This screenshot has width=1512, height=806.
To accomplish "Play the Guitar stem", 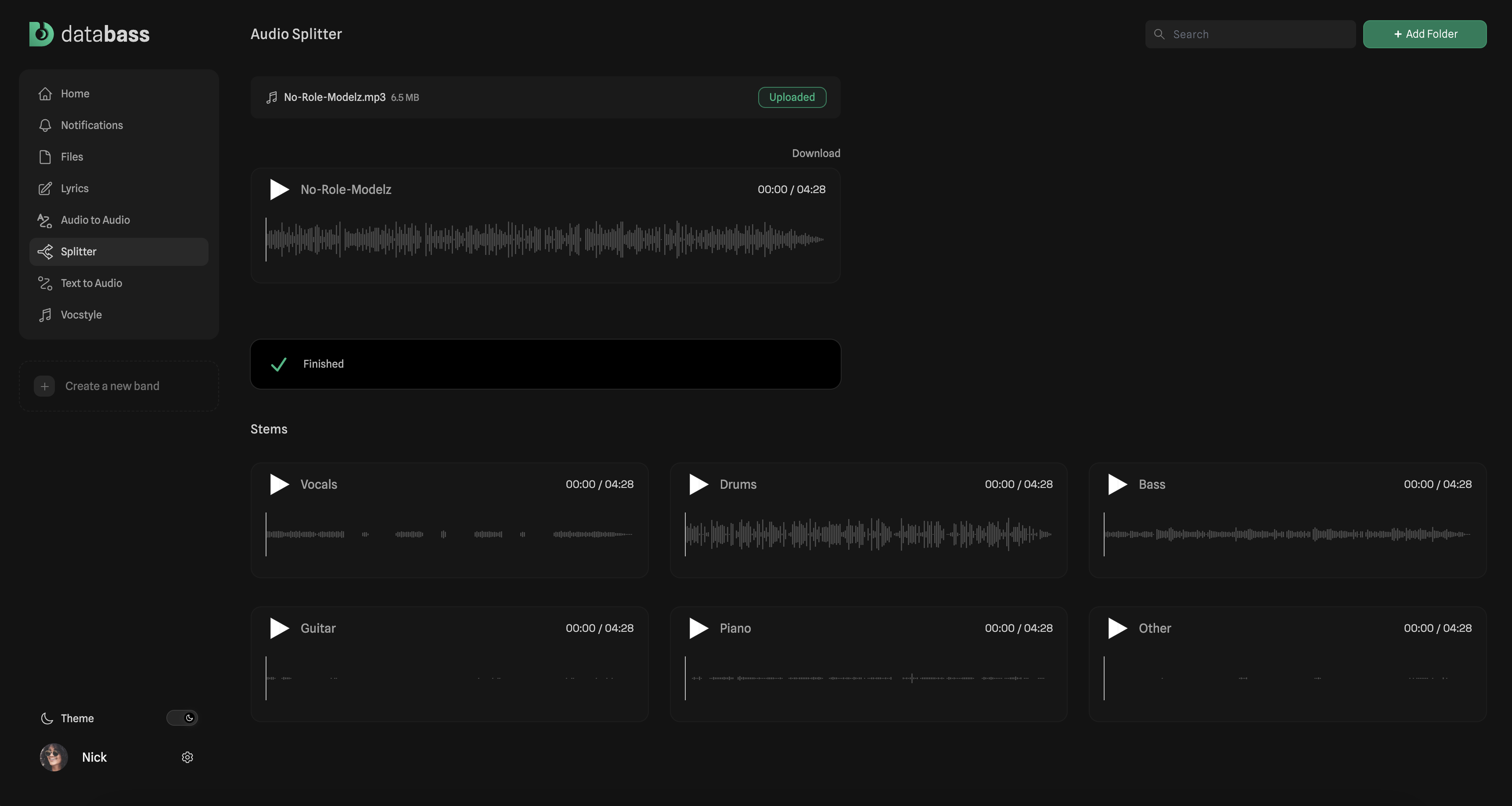I will pos(279,628).
